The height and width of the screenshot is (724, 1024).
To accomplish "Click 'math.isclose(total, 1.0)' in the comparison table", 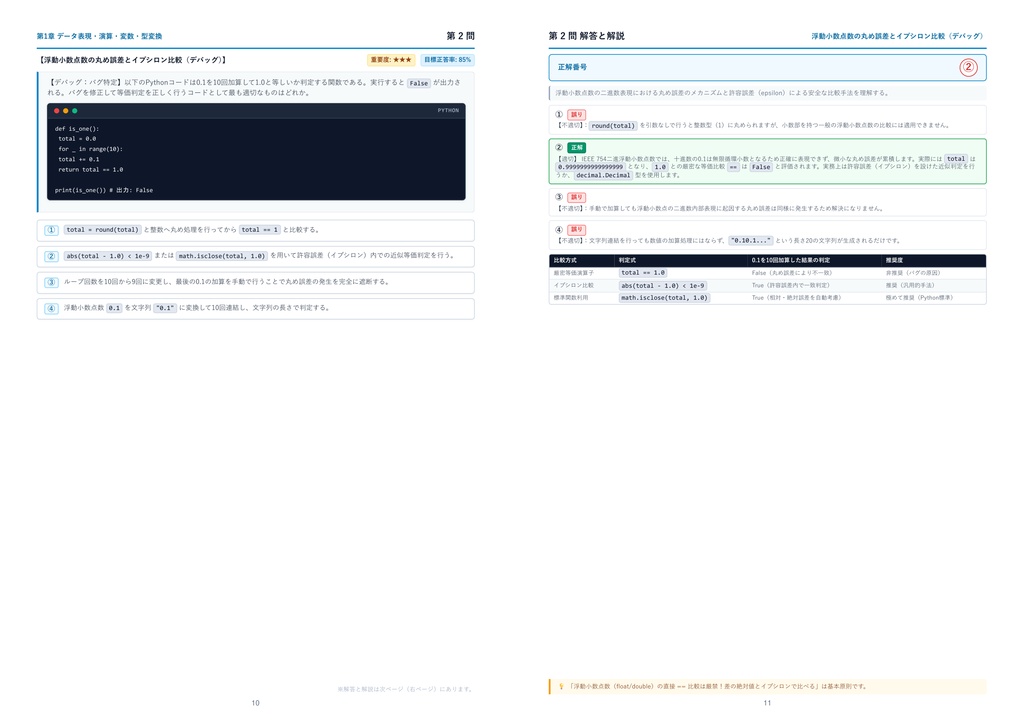I will pos(664,298).
